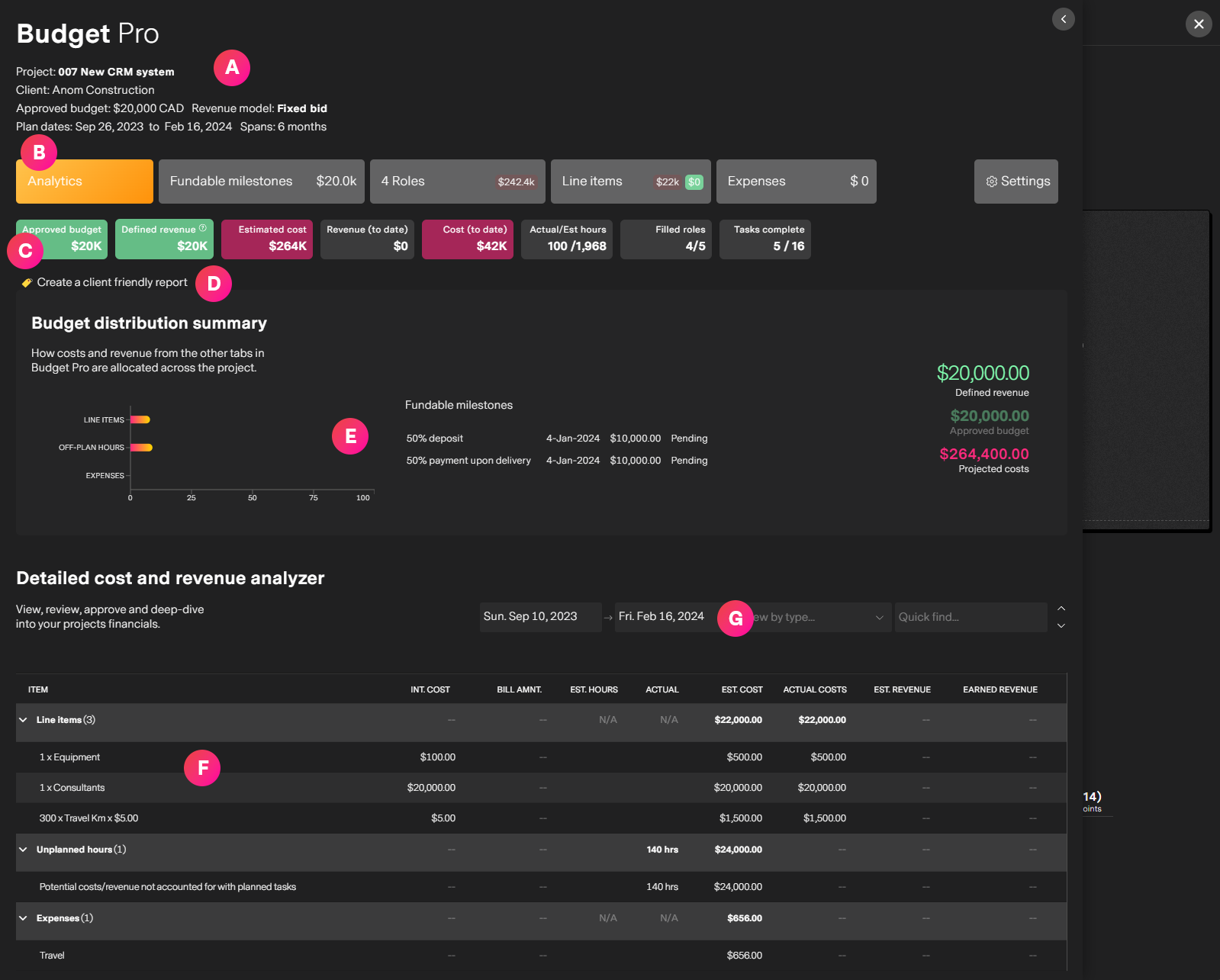1220x980 pixels.
Task: Click the LINE ITEMS bar in chart
Action: click(x=140, y=419)
